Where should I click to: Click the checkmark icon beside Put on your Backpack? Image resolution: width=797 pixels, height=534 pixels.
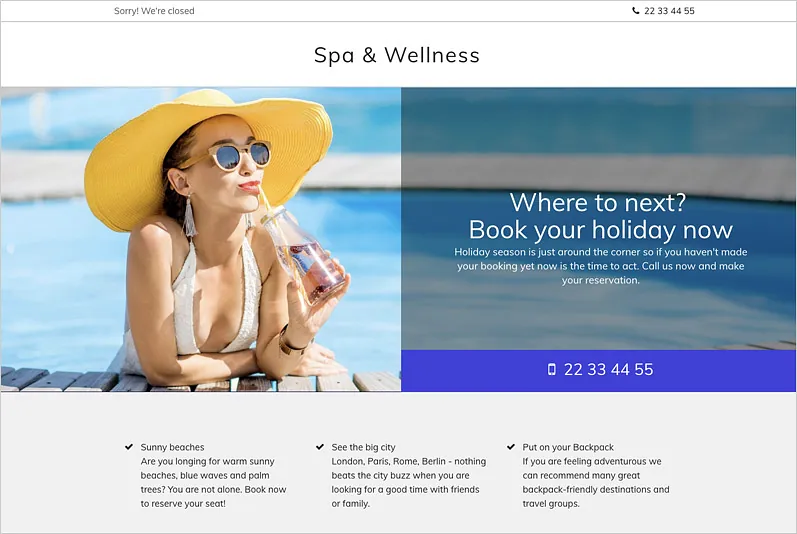511,447
